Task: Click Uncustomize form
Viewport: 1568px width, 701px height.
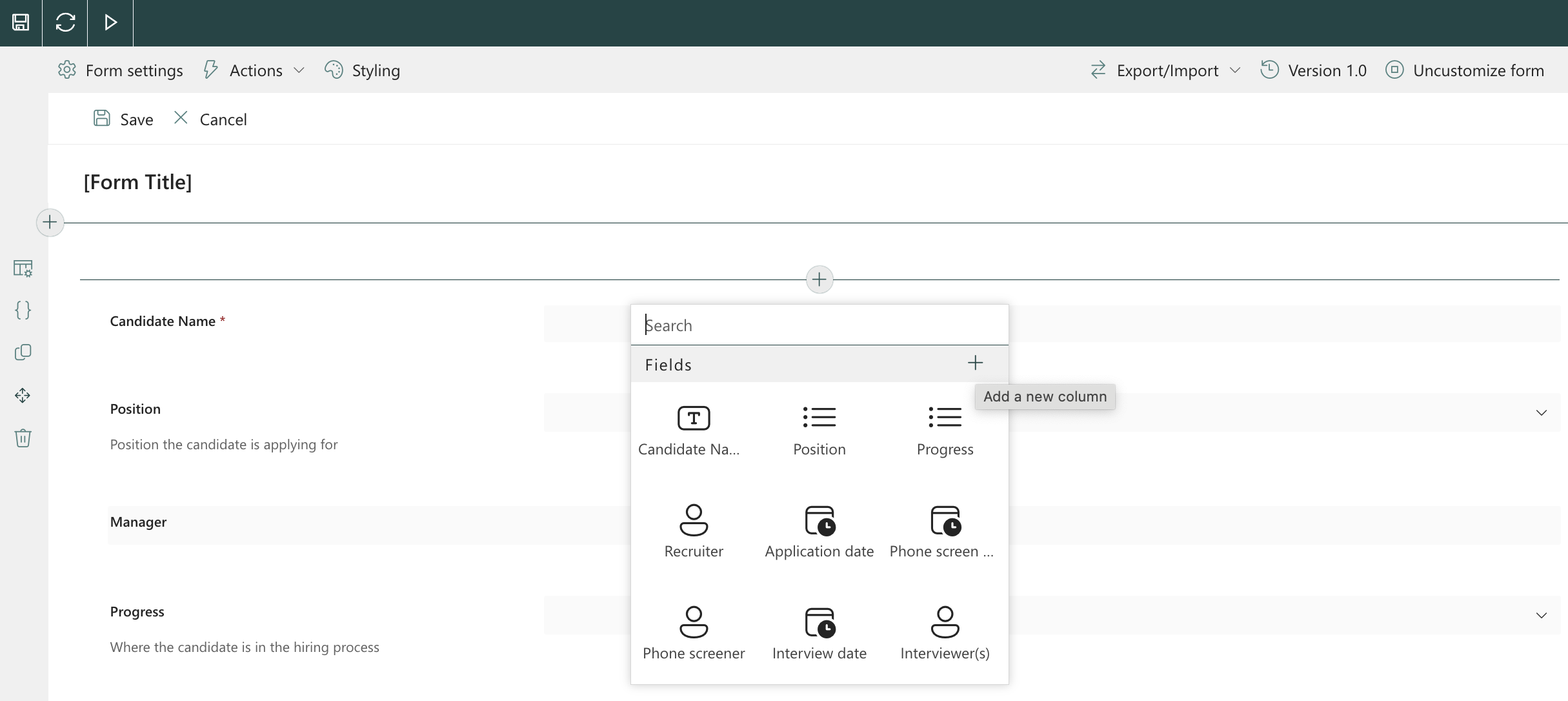Action: click(1465, 70)
